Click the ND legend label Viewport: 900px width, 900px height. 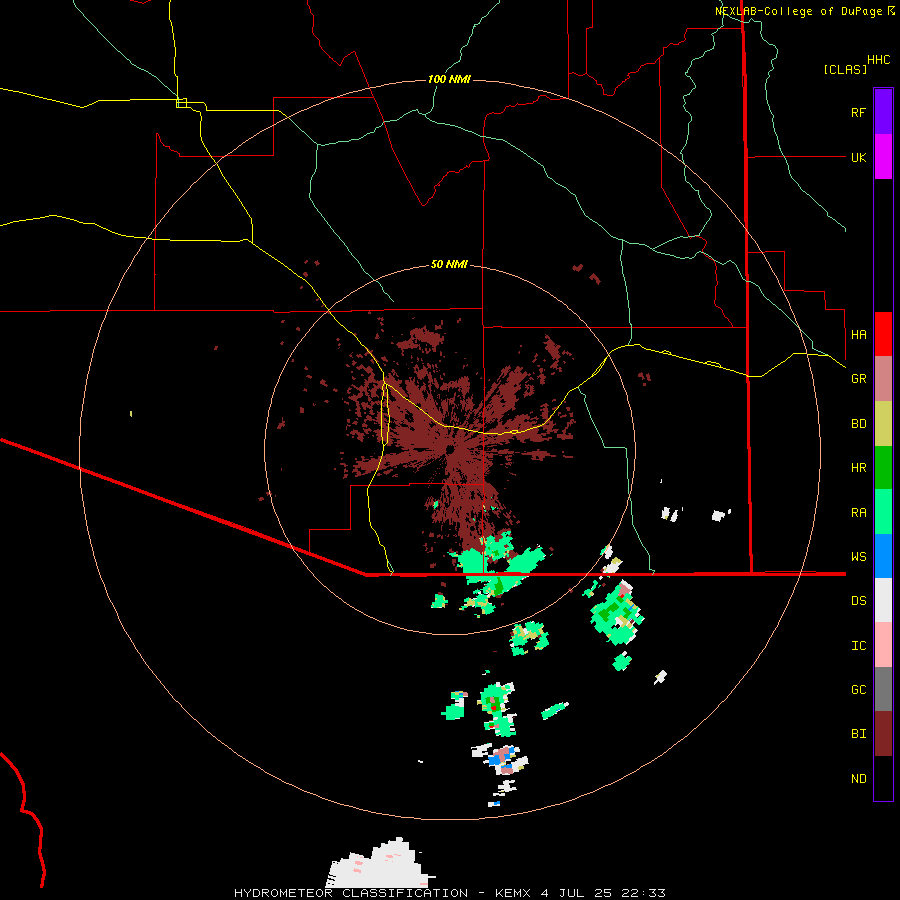pyautogui.click(x=858, y=779)
